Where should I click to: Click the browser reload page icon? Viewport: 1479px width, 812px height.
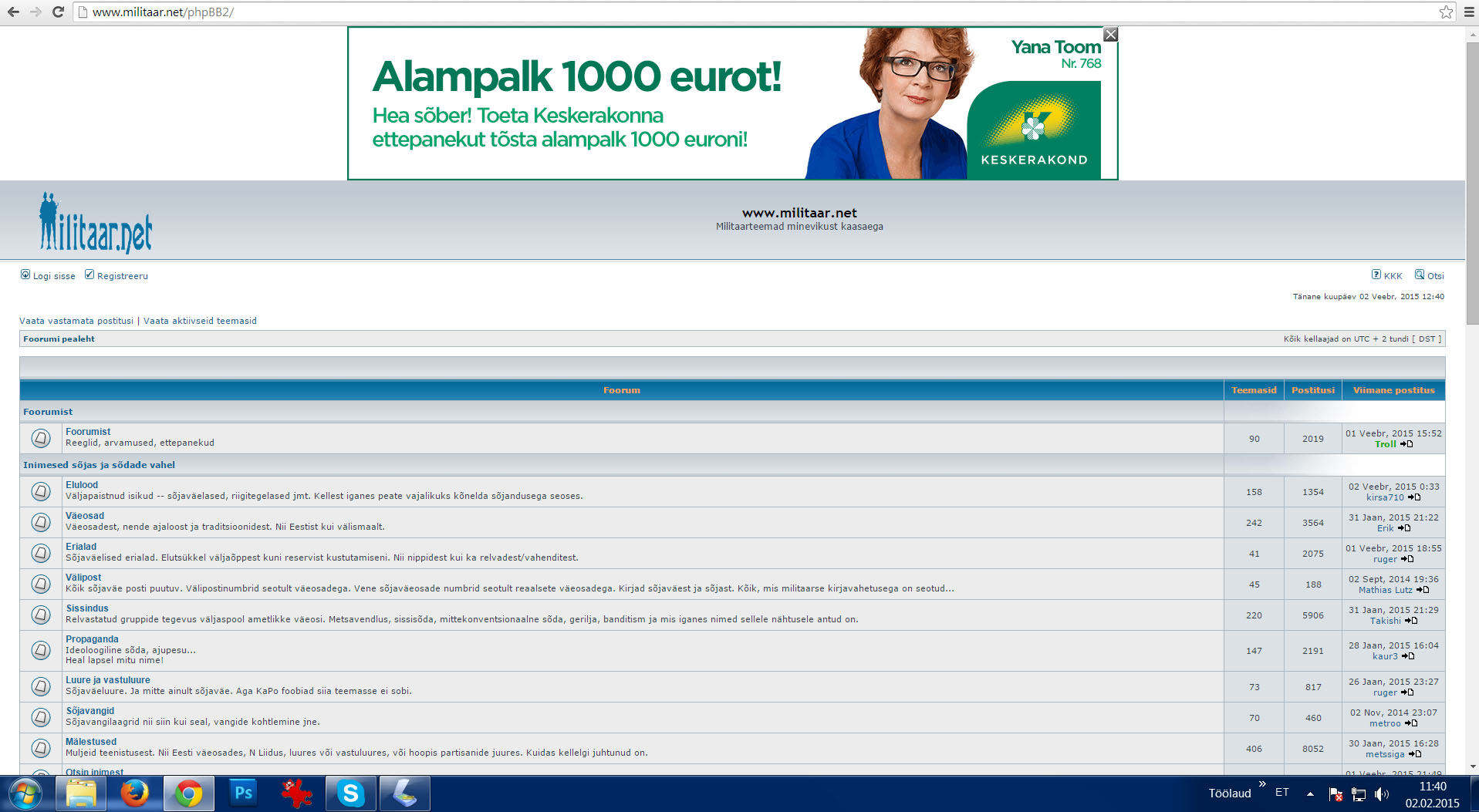[58, 12]
